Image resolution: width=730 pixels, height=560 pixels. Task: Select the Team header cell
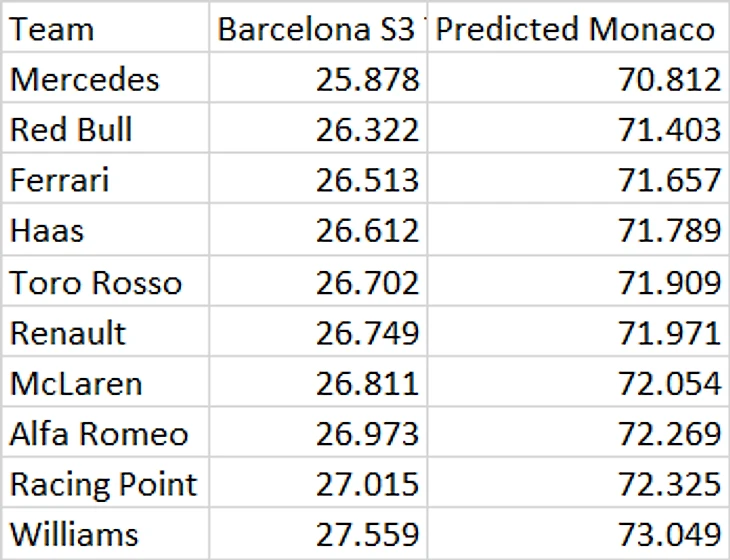coord(105,30)
